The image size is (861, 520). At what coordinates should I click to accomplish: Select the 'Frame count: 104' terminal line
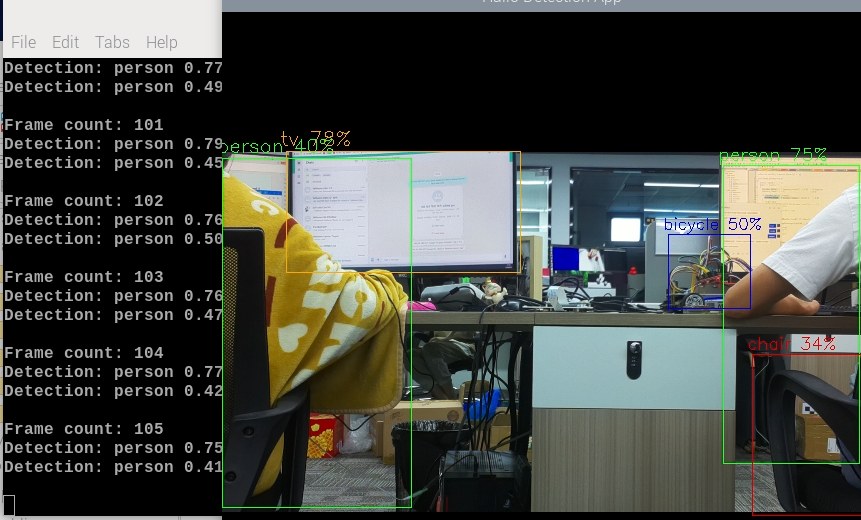[x=83, y=353]
